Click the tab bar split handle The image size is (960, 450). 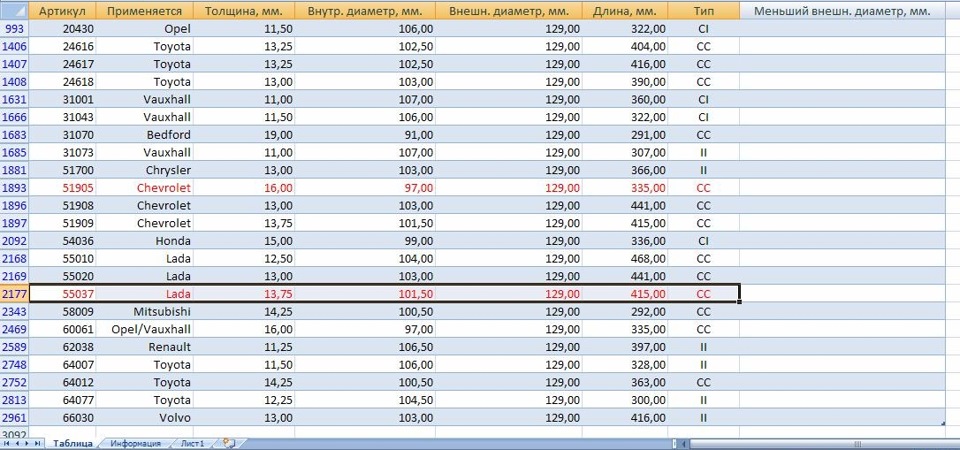coord(675,443)
